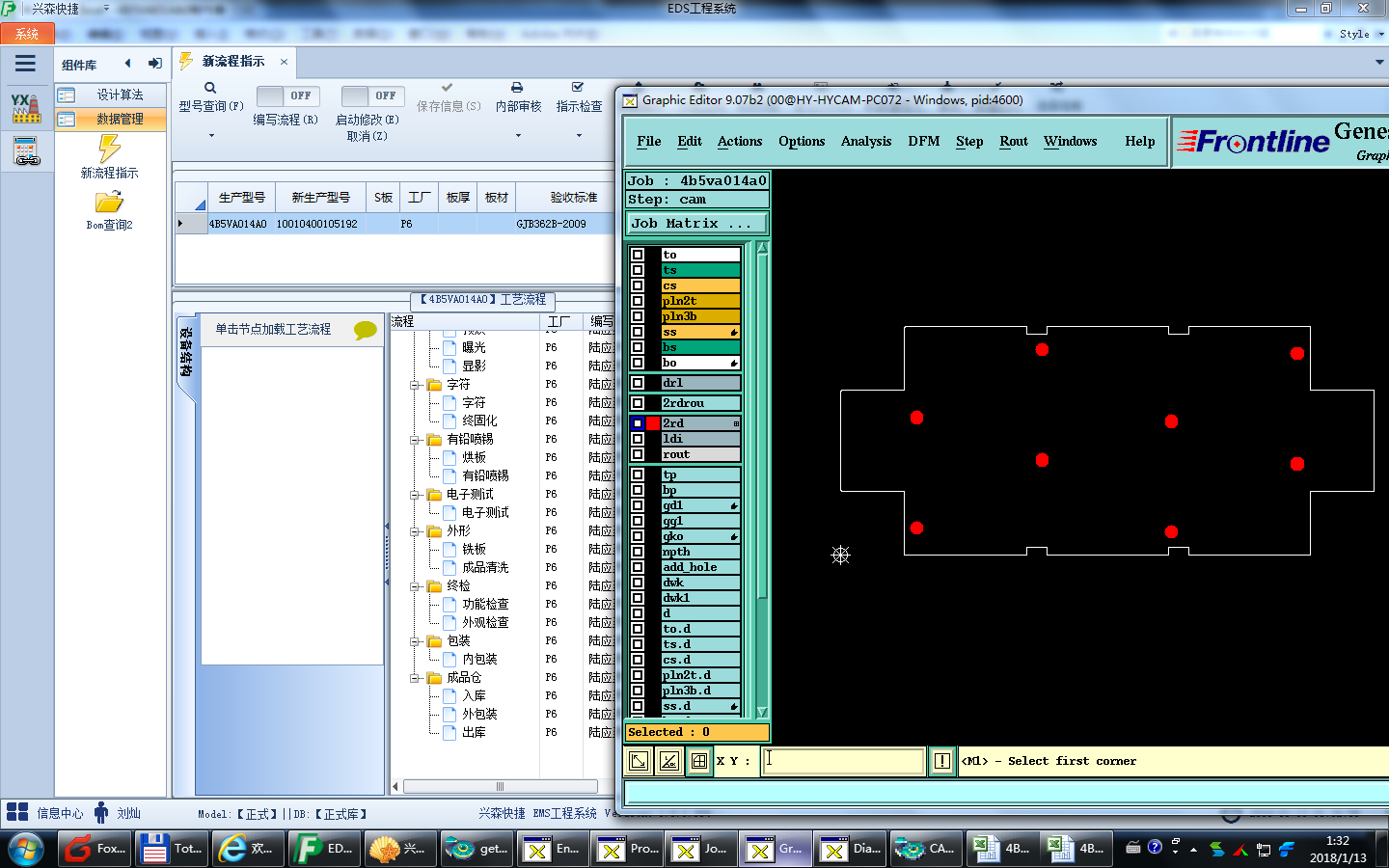The height and width of the screenshot is (868, 1389).
Task: Open first Excel 4B taskbar item
Action: 1002,849
